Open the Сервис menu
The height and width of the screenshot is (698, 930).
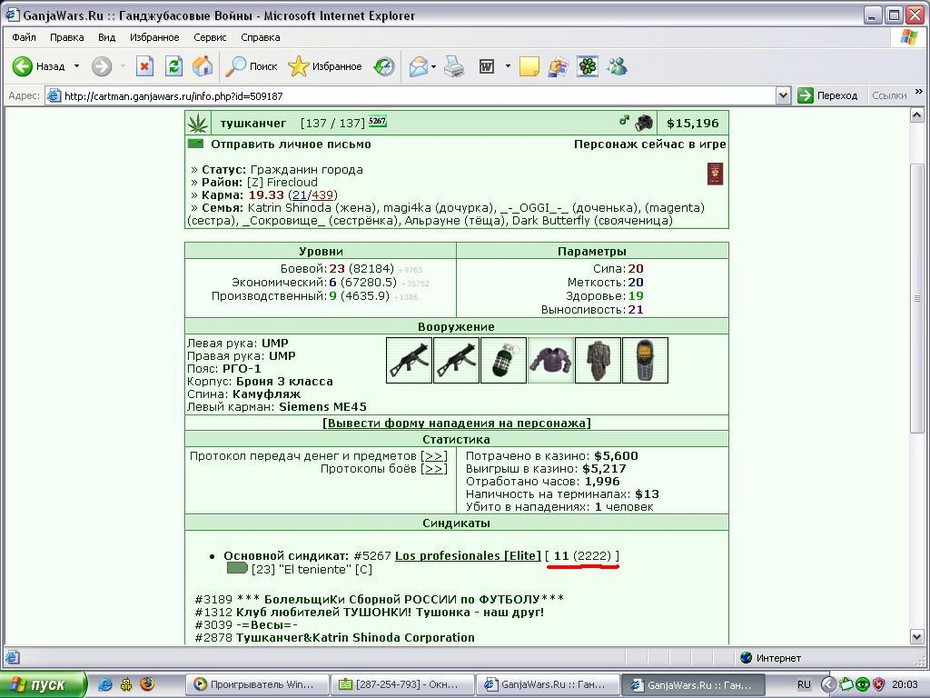pos(210,37)
